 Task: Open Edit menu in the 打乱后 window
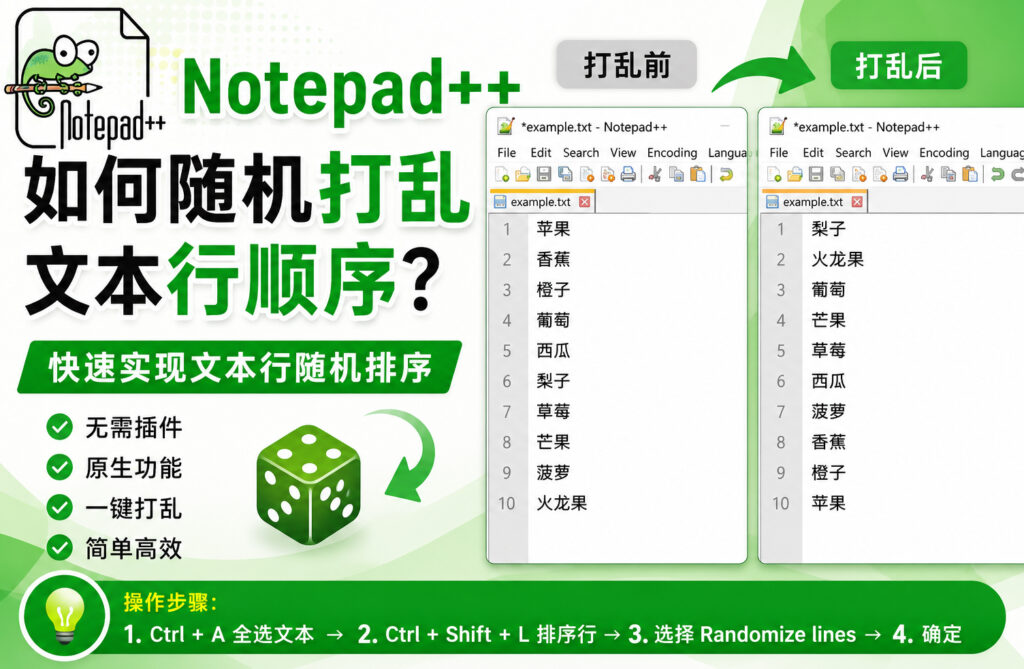[813, 152]
